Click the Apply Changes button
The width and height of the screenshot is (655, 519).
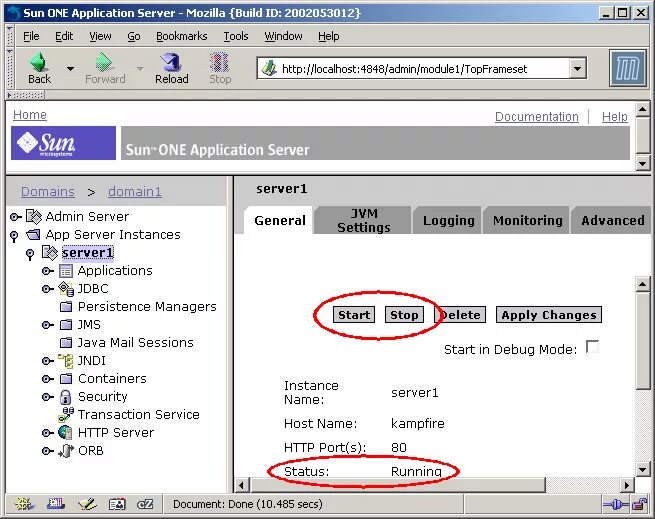549,315
